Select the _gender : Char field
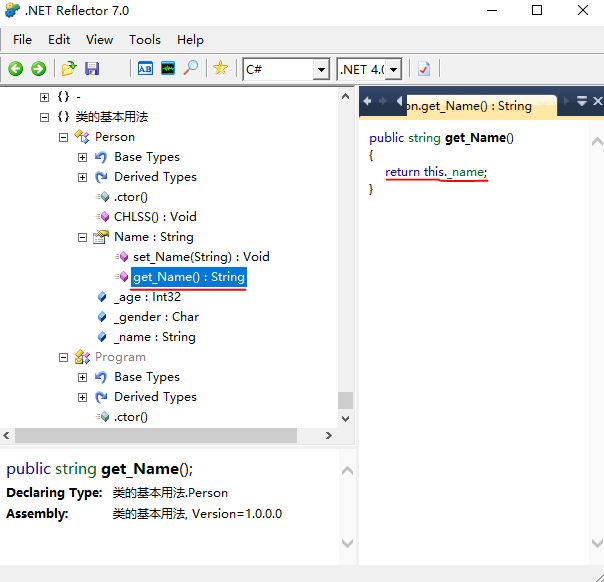The width and height of the screenshot is (604, 582). click(156, 317)
